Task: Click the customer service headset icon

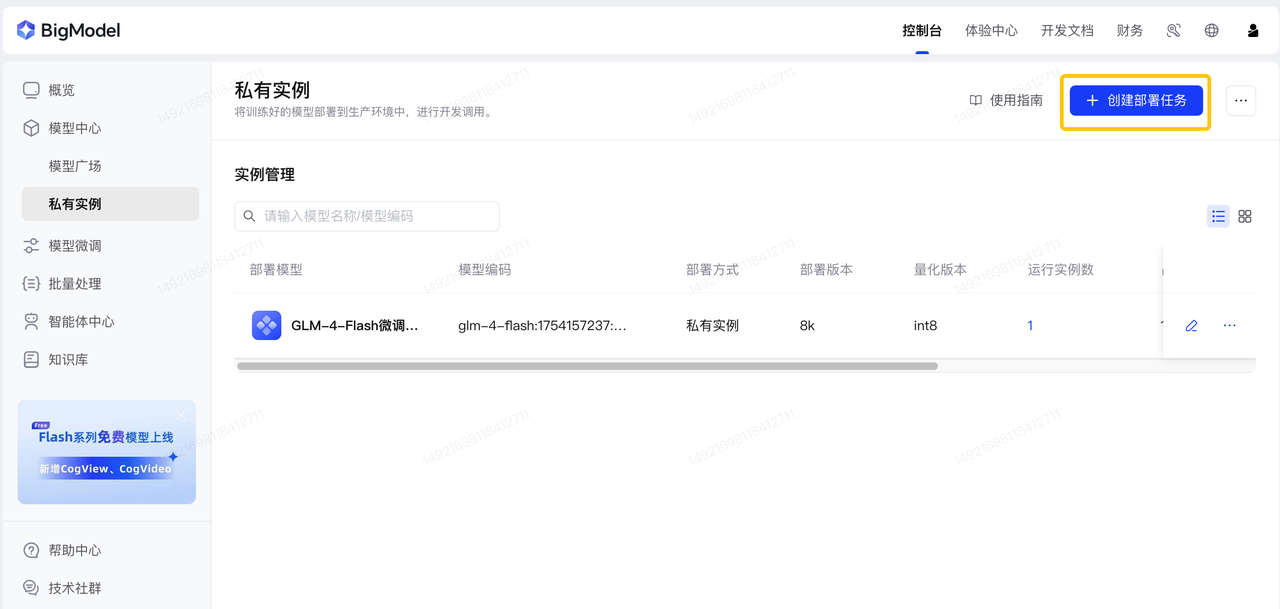Action: tap(1174, 30)
